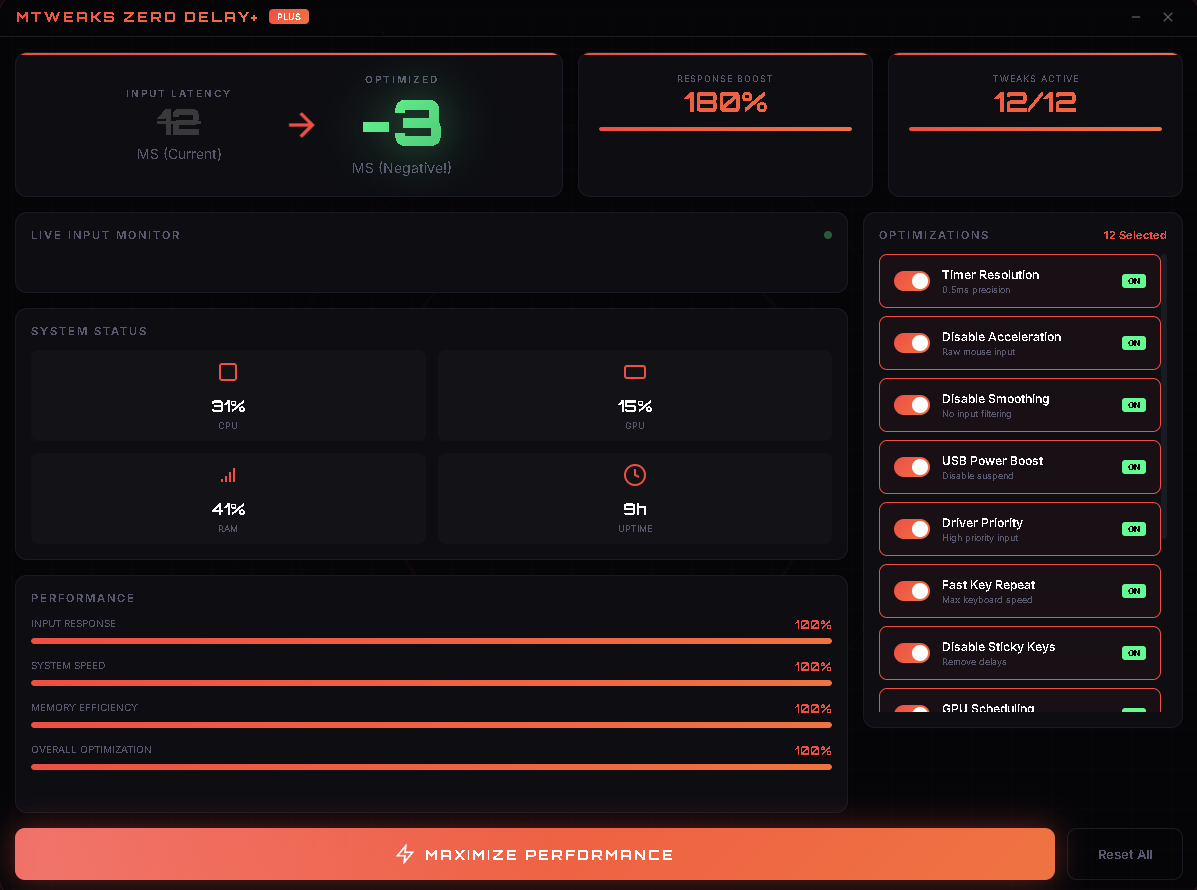Click the "9h" uptime value

coord(634,509)
